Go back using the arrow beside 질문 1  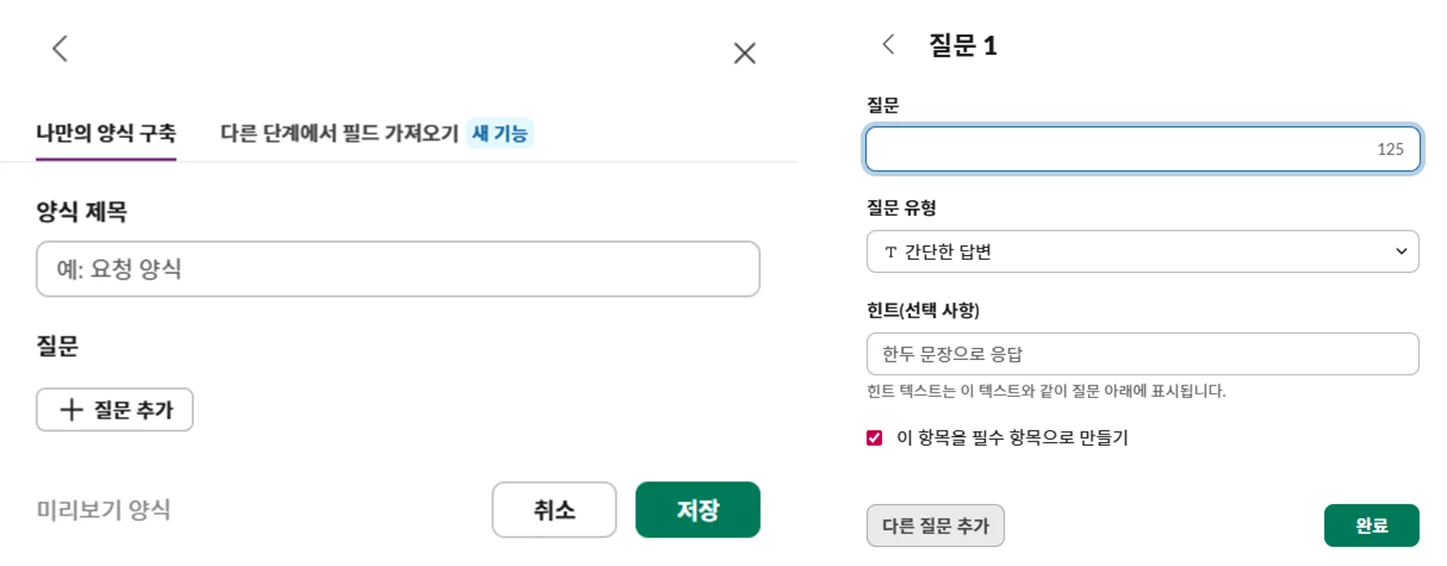click(888, 45)
